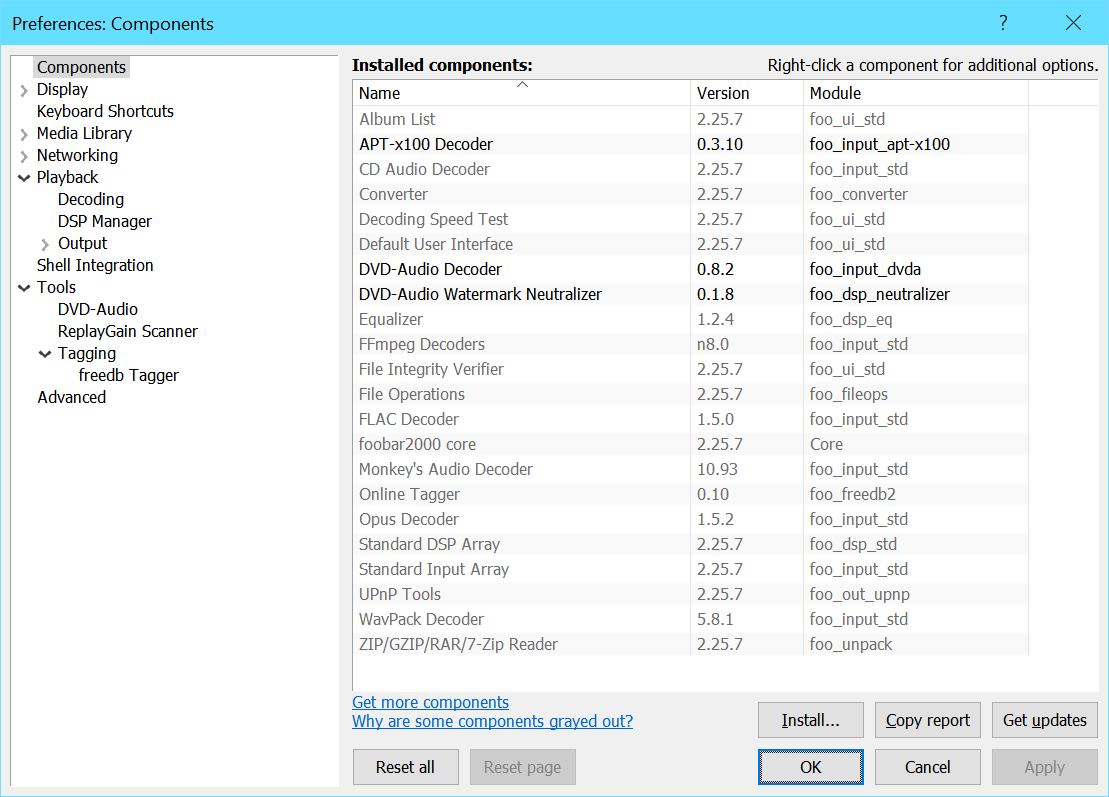Expand the Media Library node

pos(24,134)
